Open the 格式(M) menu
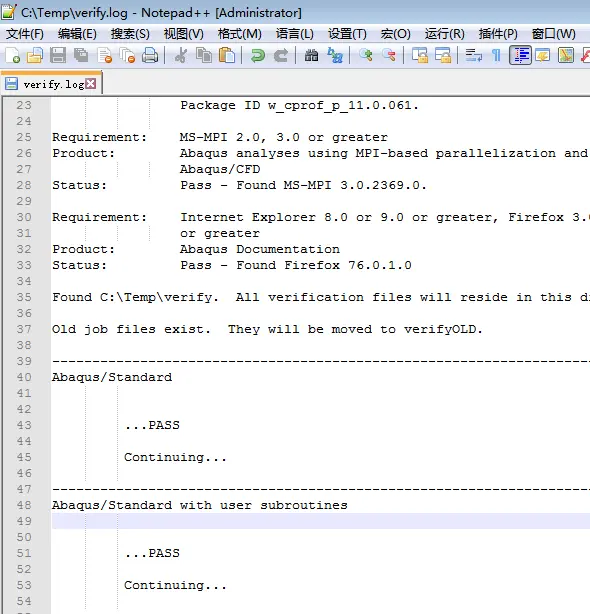Image resolution: width=590 pixels, height=614 pixels. (240, 34)
